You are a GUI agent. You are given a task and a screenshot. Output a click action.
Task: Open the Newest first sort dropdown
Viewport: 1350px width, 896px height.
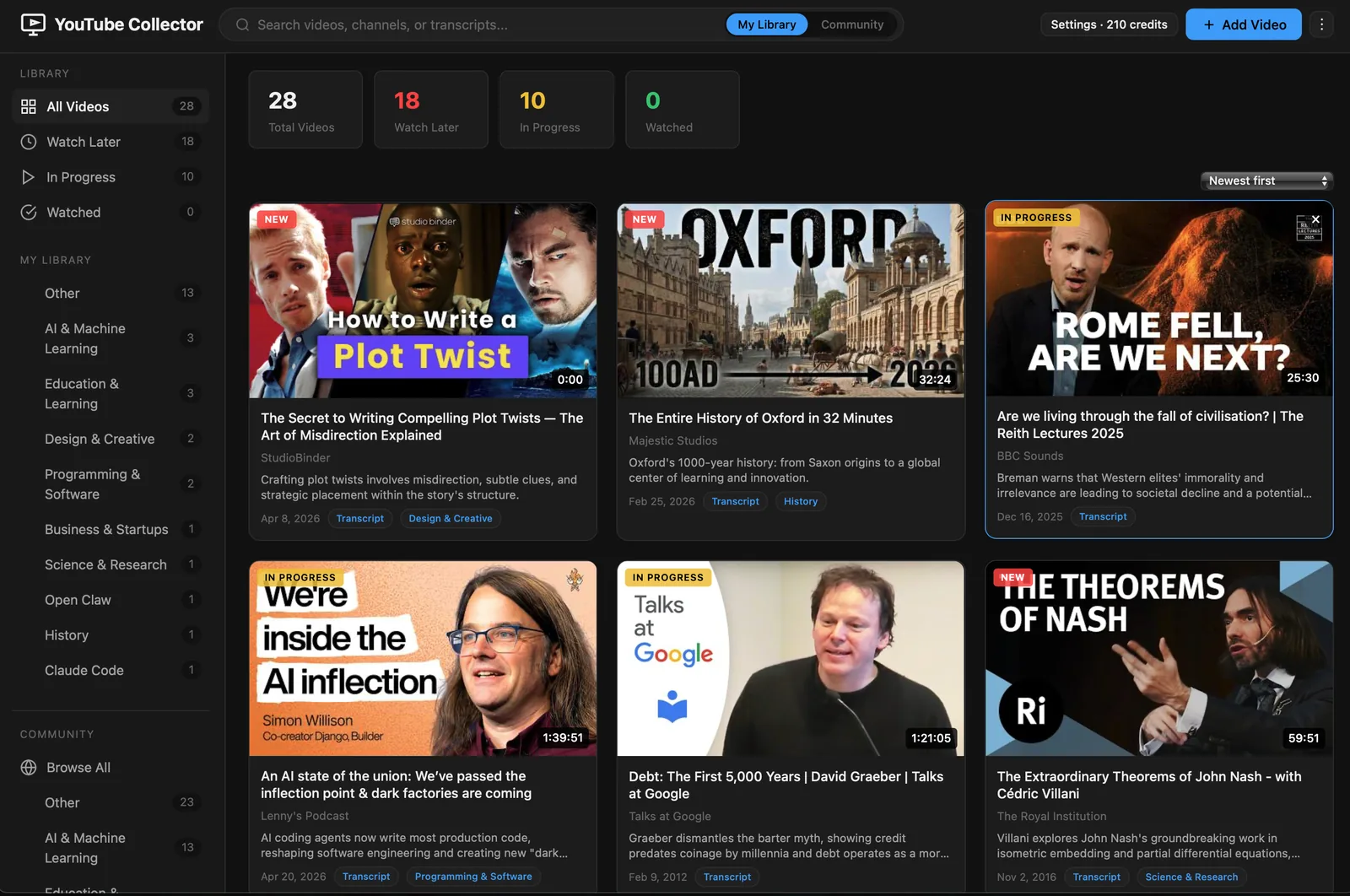click(x=1266, y=181)
